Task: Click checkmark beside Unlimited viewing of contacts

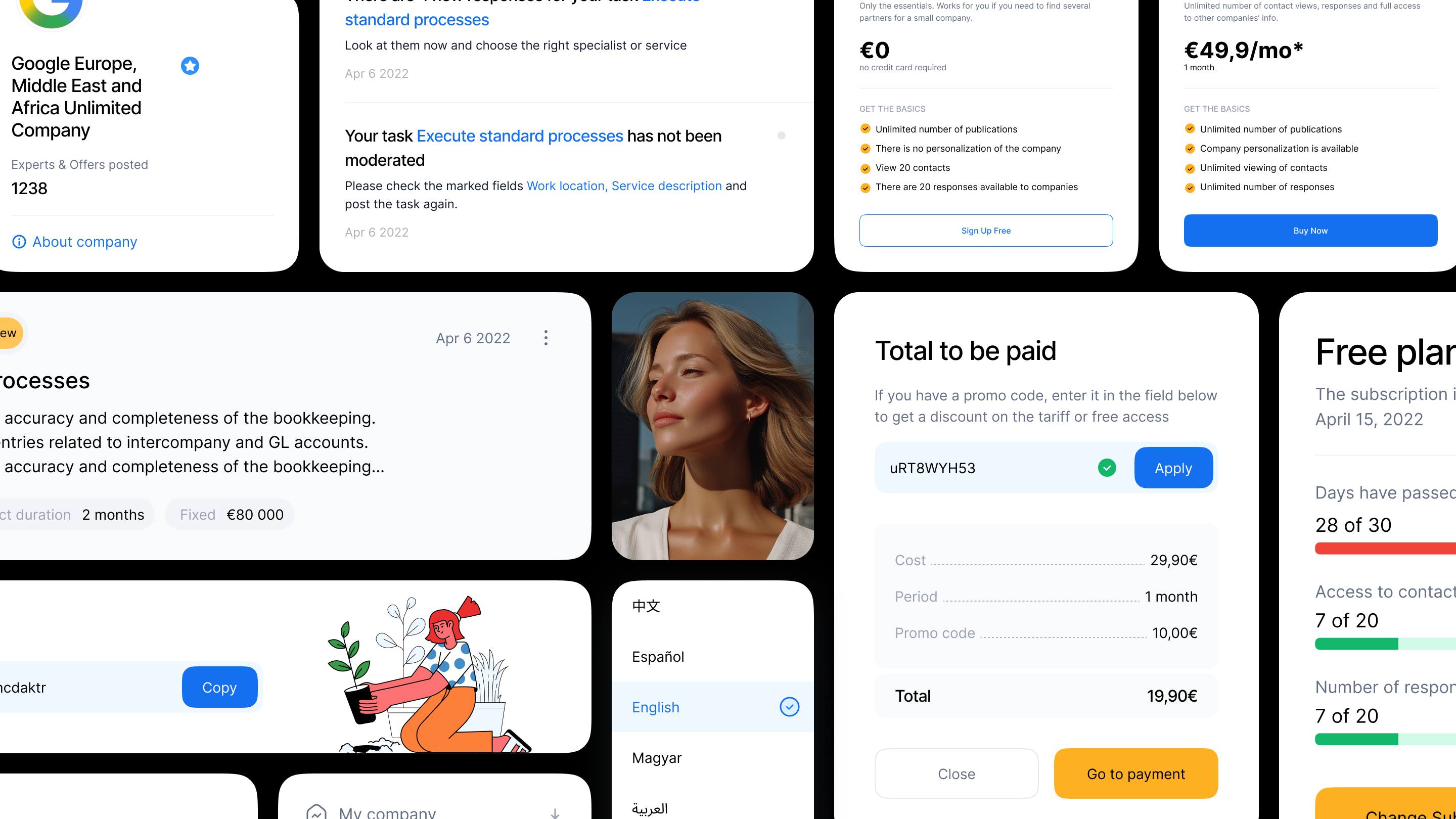Action: pyautogui.click(x=1190, y=168)
